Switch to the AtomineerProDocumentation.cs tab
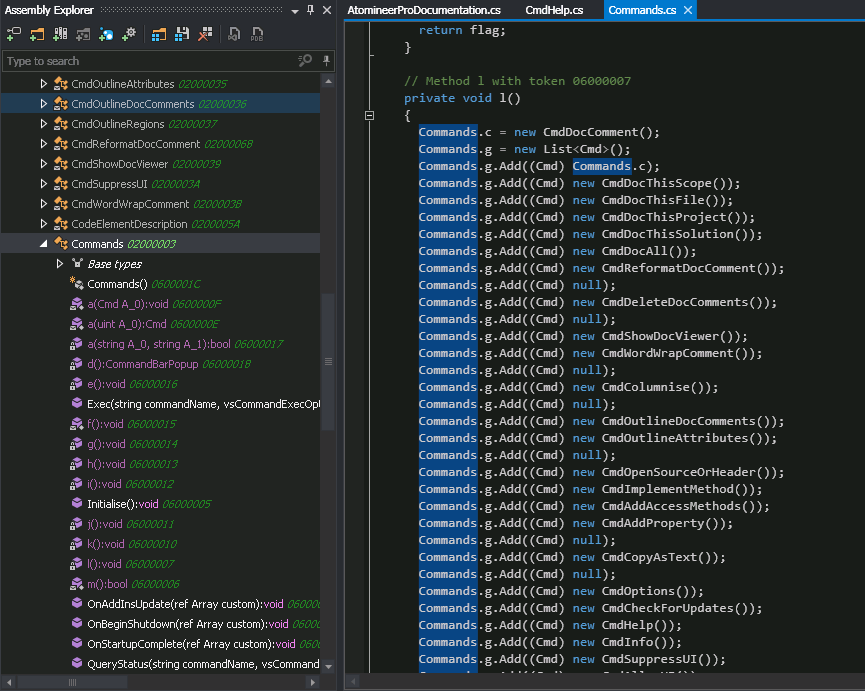This screenshot has height=691, width=865. coord(424,10)
